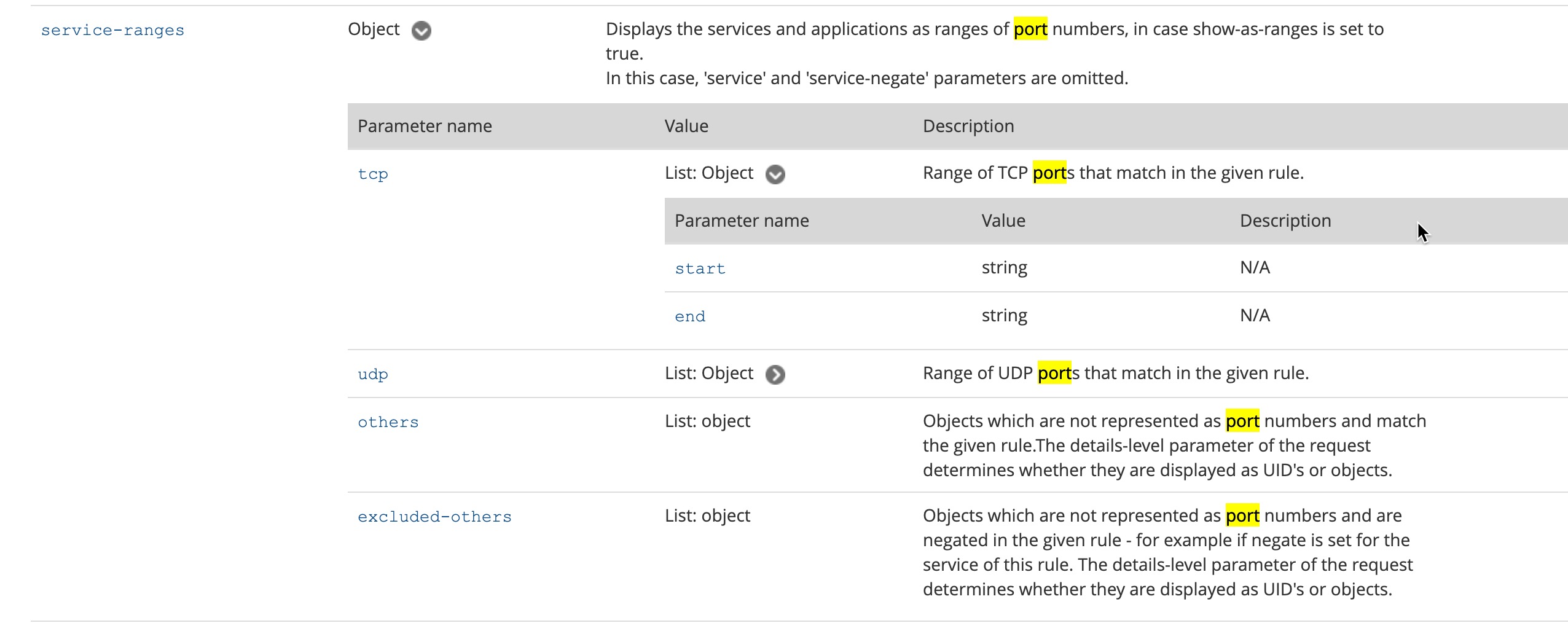This screenshot has height=623, width=1568.
Task: Click the excluded-others parameter link
Action: tap(435, 517)
